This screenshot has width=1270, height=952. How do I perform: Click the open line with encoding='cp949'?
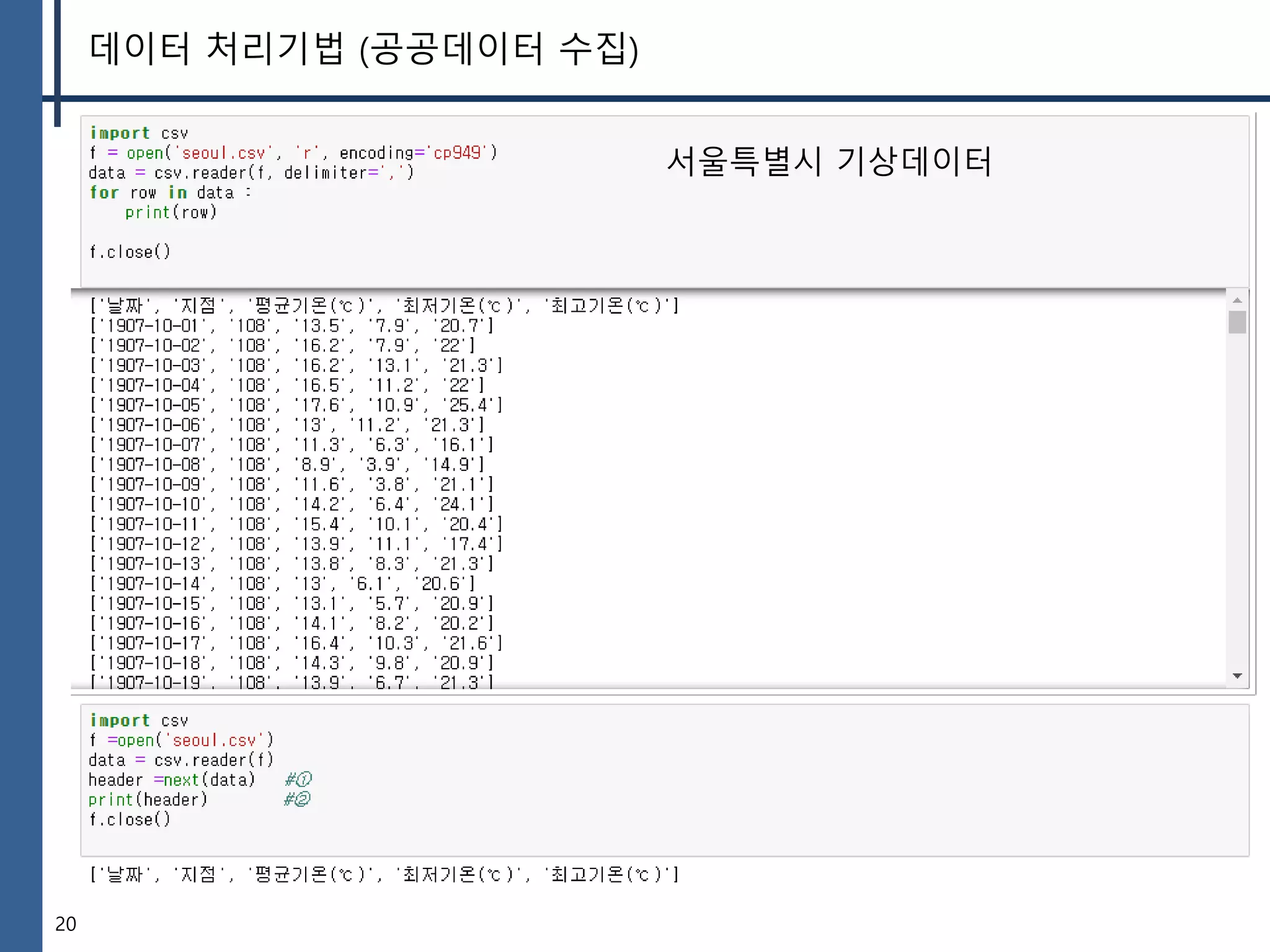pyautogui.click(x=293, y=153)
